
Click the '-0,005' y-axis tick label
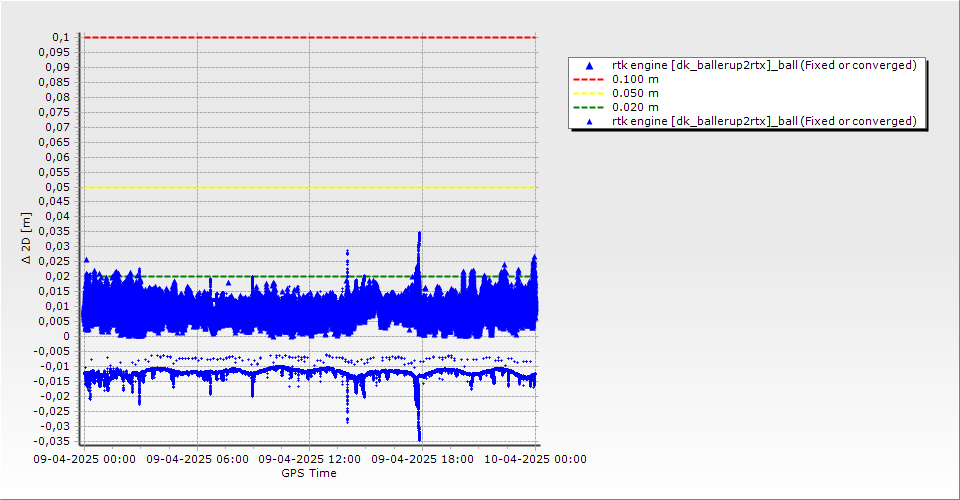(52, 352)
